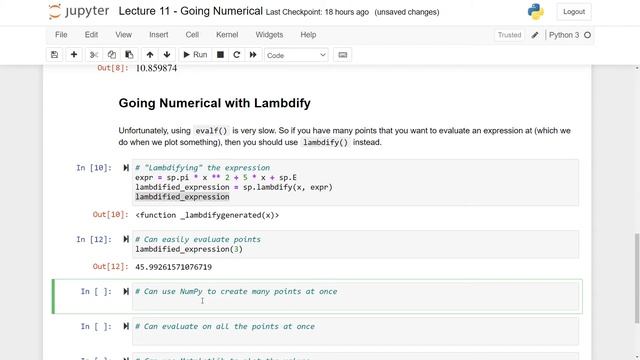
Task: Open the Kernel menu
Action: click(227, 35)
